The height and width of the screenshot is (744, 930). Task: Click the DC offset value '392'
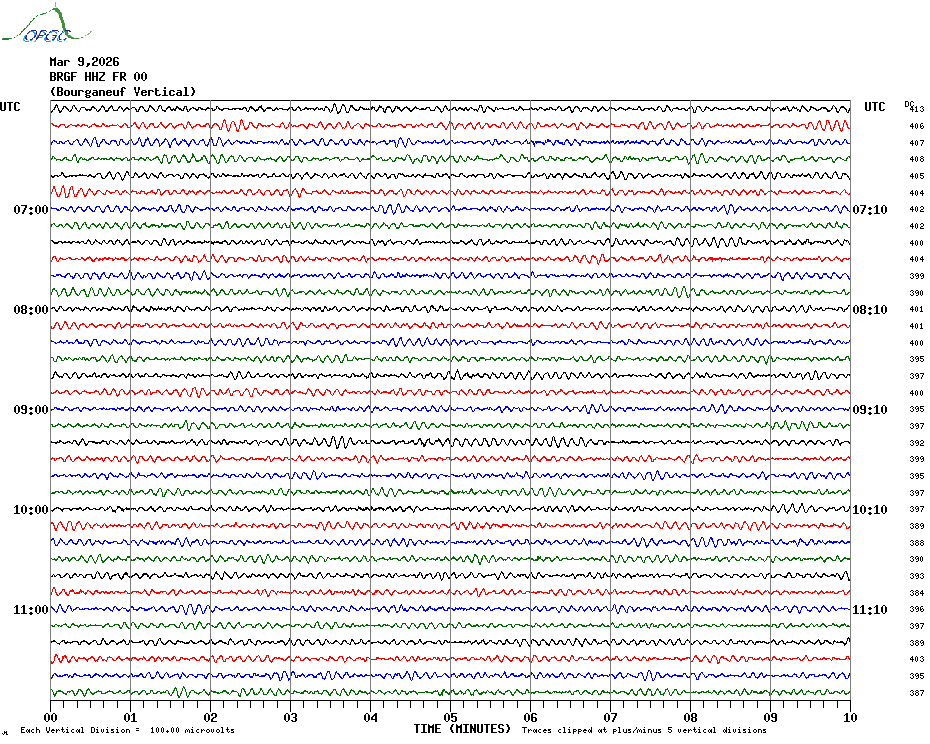tap(917, 443)
